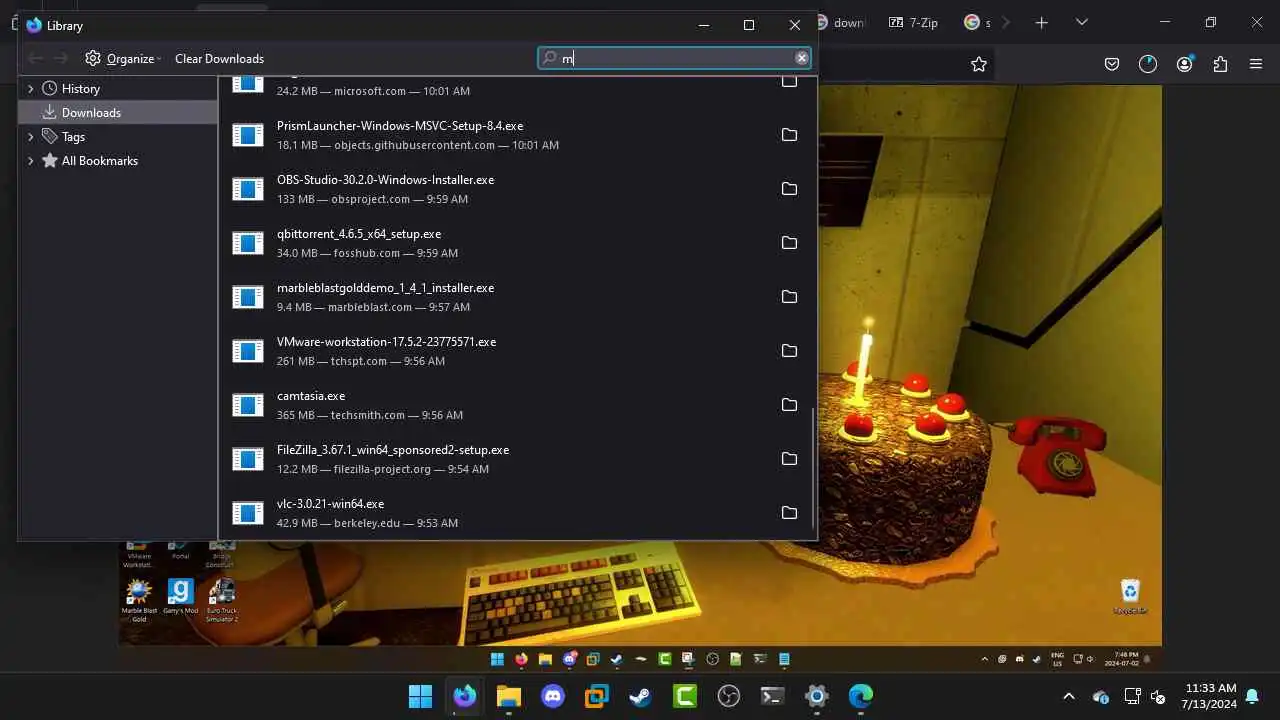This screenshot has height=720, width=1280.
Task: Click the muted volume tray icon
Action: pyautogui.click(x=1158, y=696)
